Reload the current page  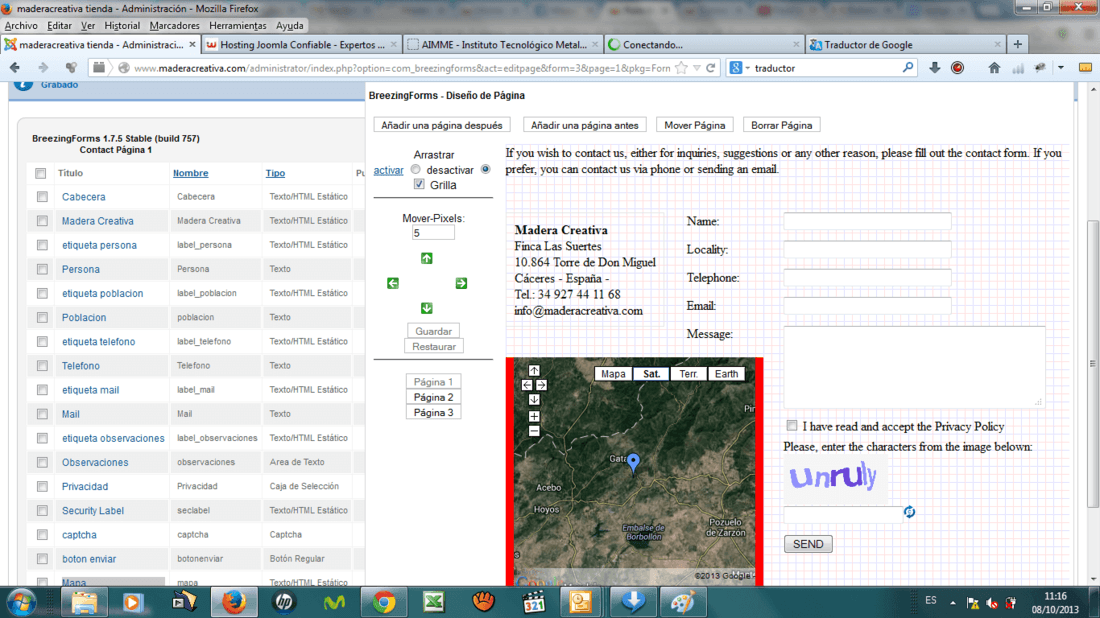(x=711, y=68)
